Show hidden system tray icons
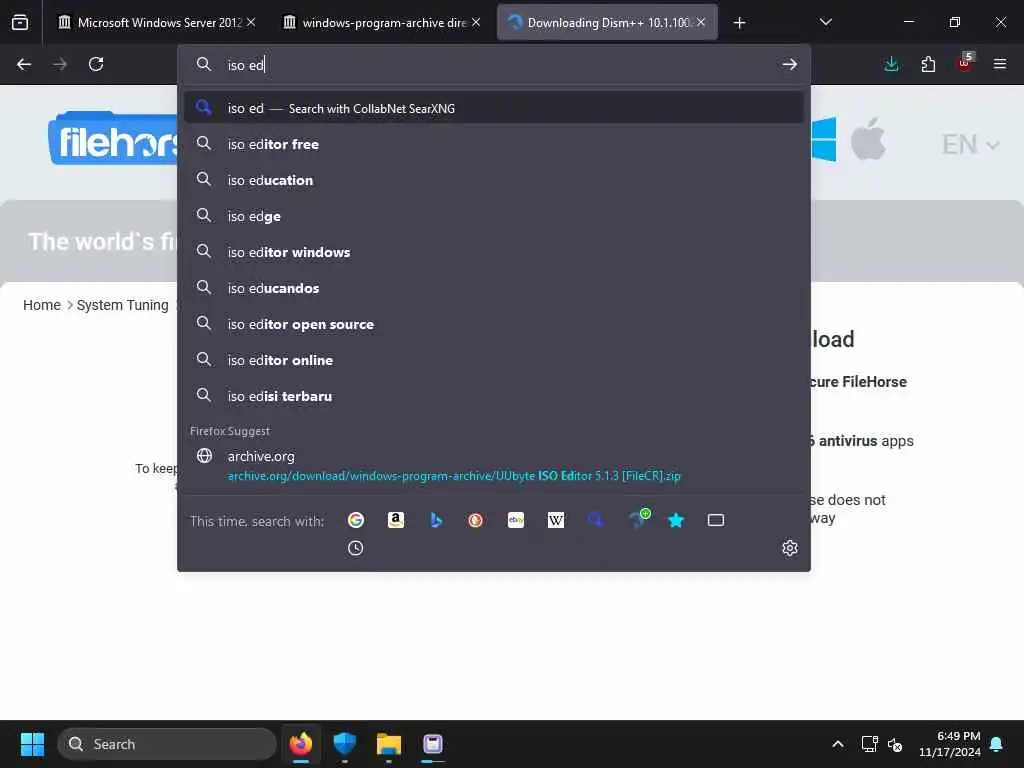Viewport: 1024px width, 768px height. (838, 744)
